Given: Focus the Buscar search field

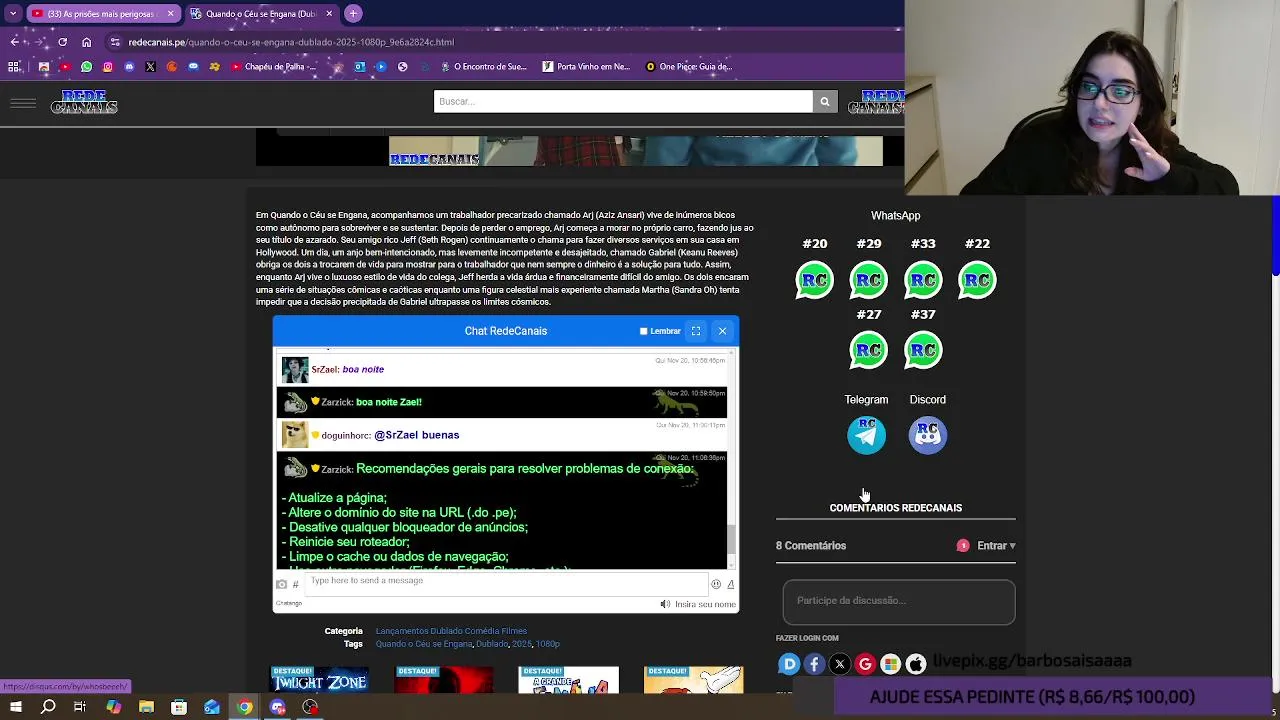Looking at the screenshot, I should point(623,101).
